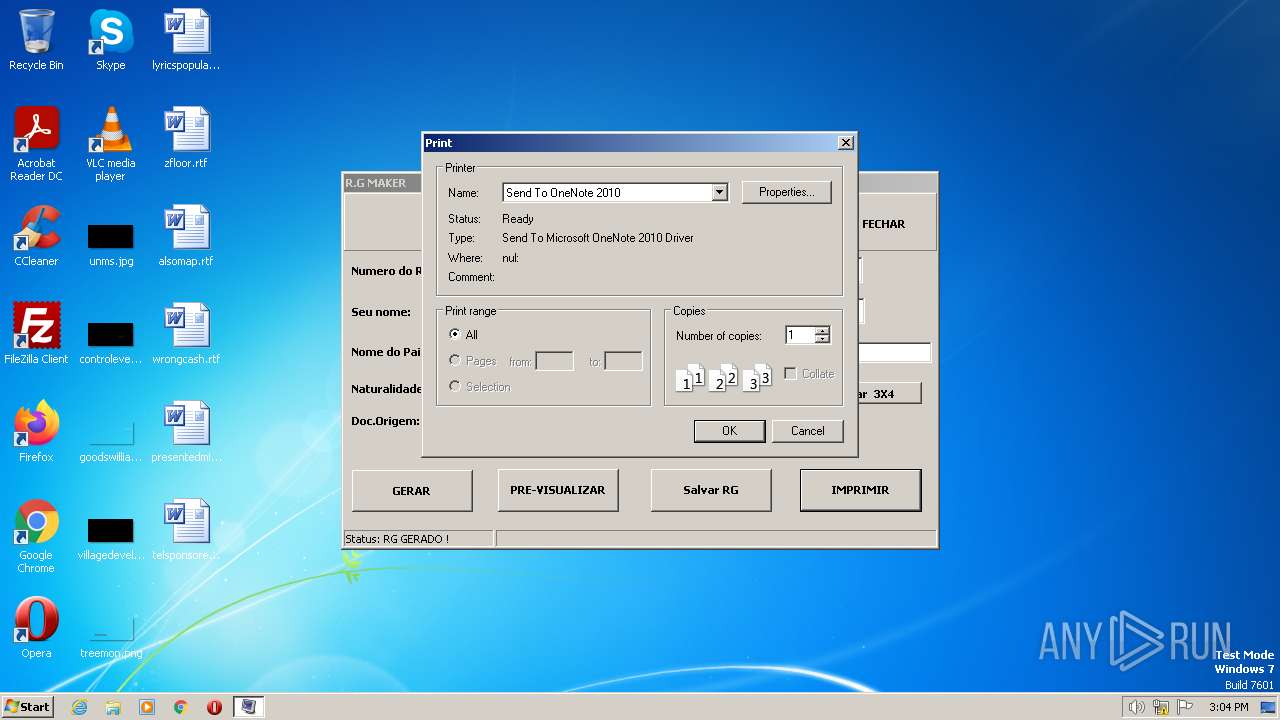Toggle the Collate checkbox
This screenshot has height=720, width=1280.
click(x=809, y=374)
